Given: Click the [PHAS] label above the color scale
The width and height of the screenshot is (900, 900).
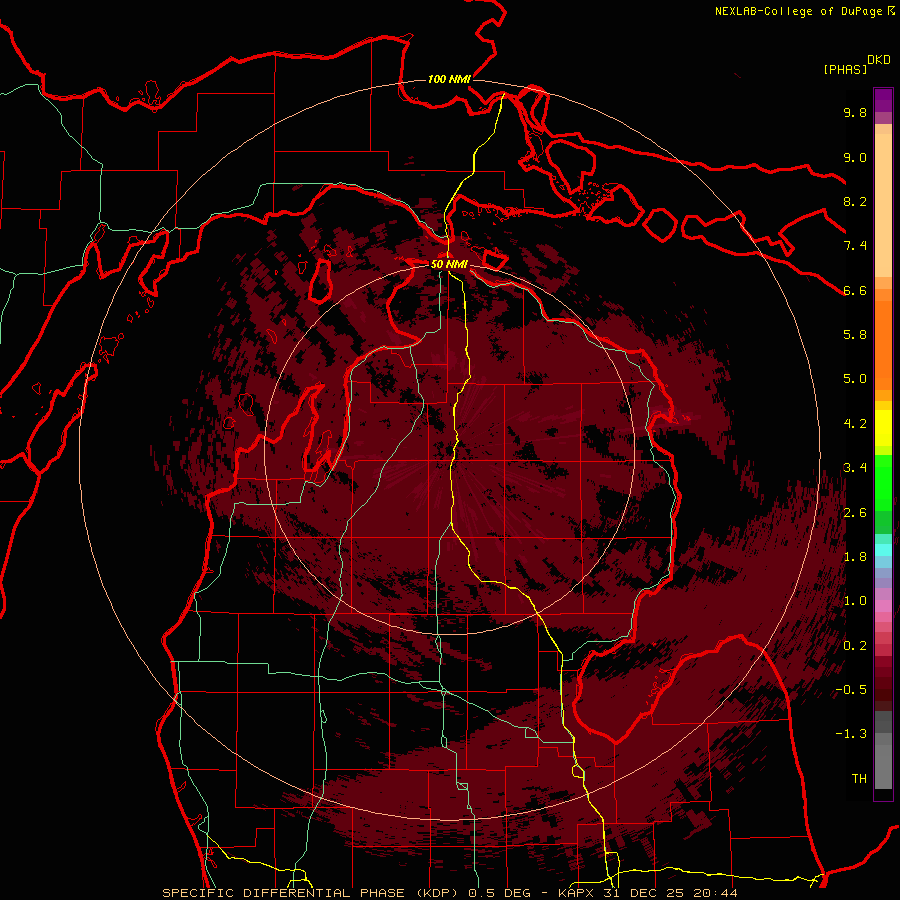Looking at the screenshot, I should [845, 69].
